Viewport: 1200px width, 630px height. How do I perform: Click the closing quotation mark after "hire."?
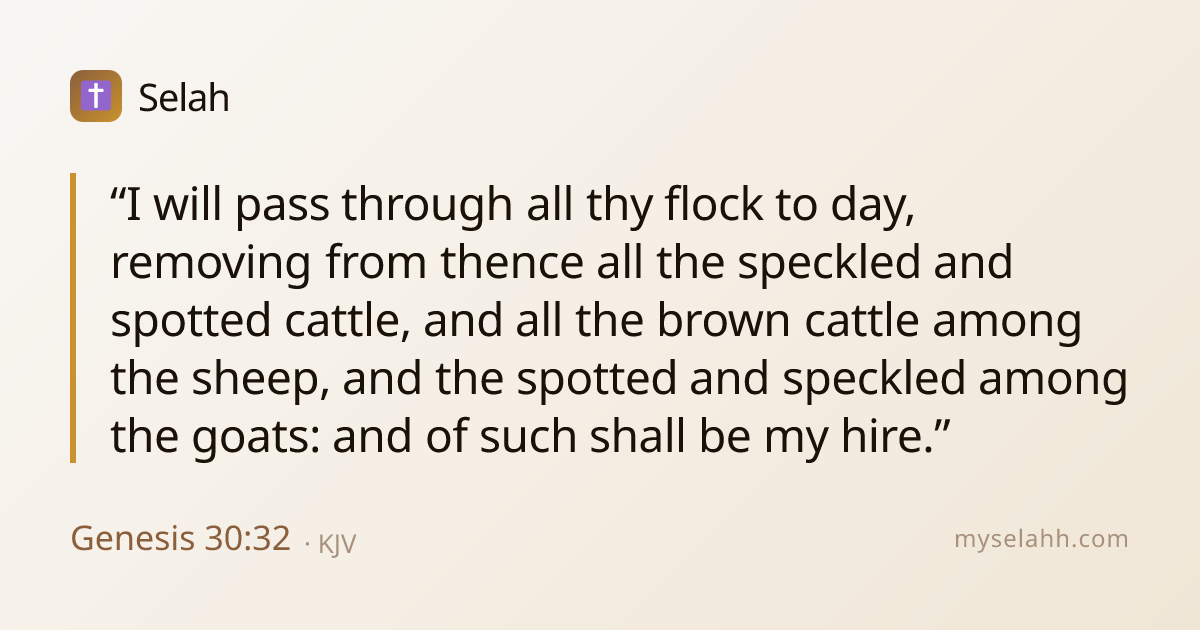click(x=938, y=426)
